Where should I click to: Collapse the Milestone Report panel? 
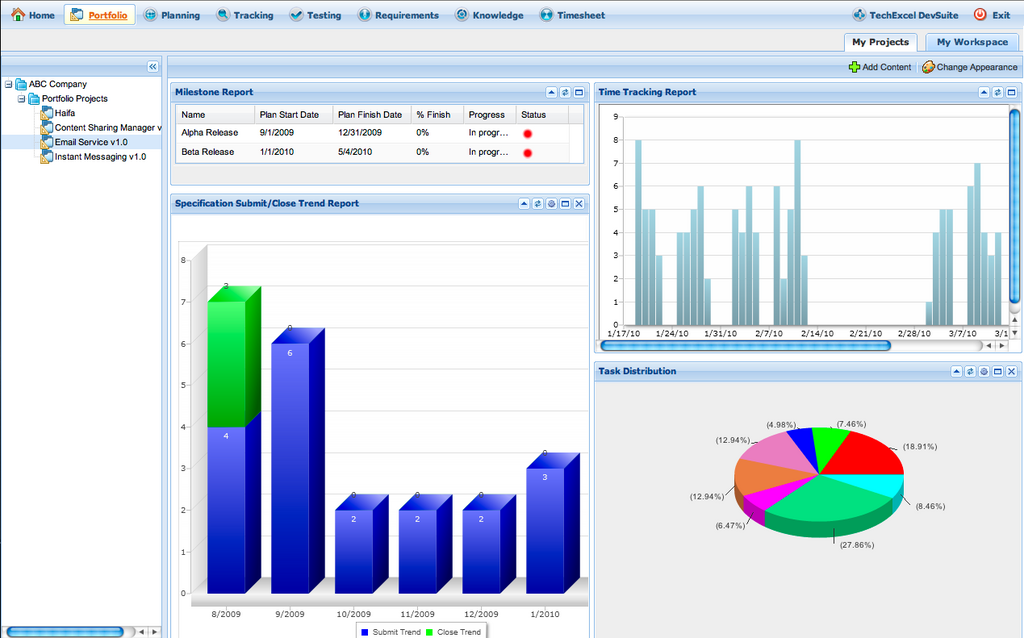point(551,93)
